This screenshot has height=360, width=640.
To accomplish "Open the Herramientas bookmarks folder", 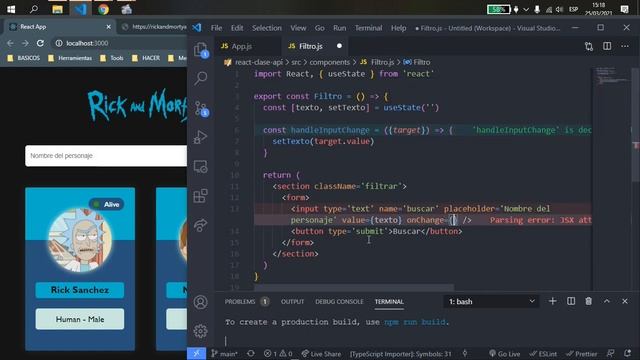I will (70, 58).
